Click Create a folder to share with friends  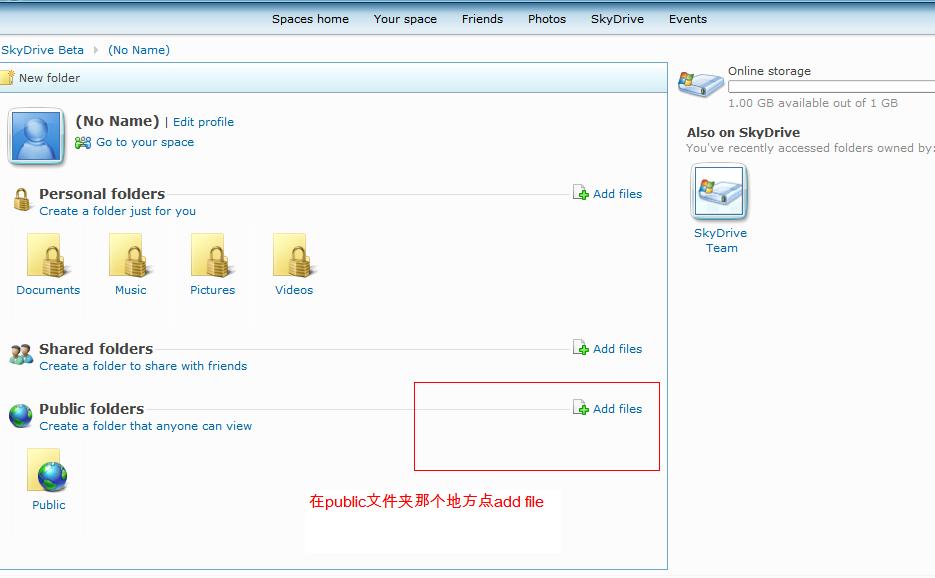(x=143, y=366)
